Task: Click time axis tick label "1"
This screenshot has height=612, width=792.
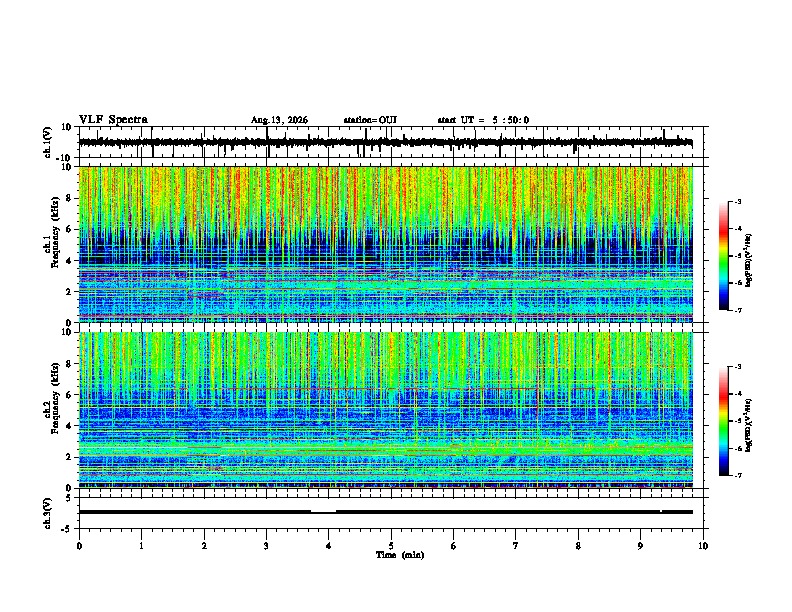Action: pos(141,546)
